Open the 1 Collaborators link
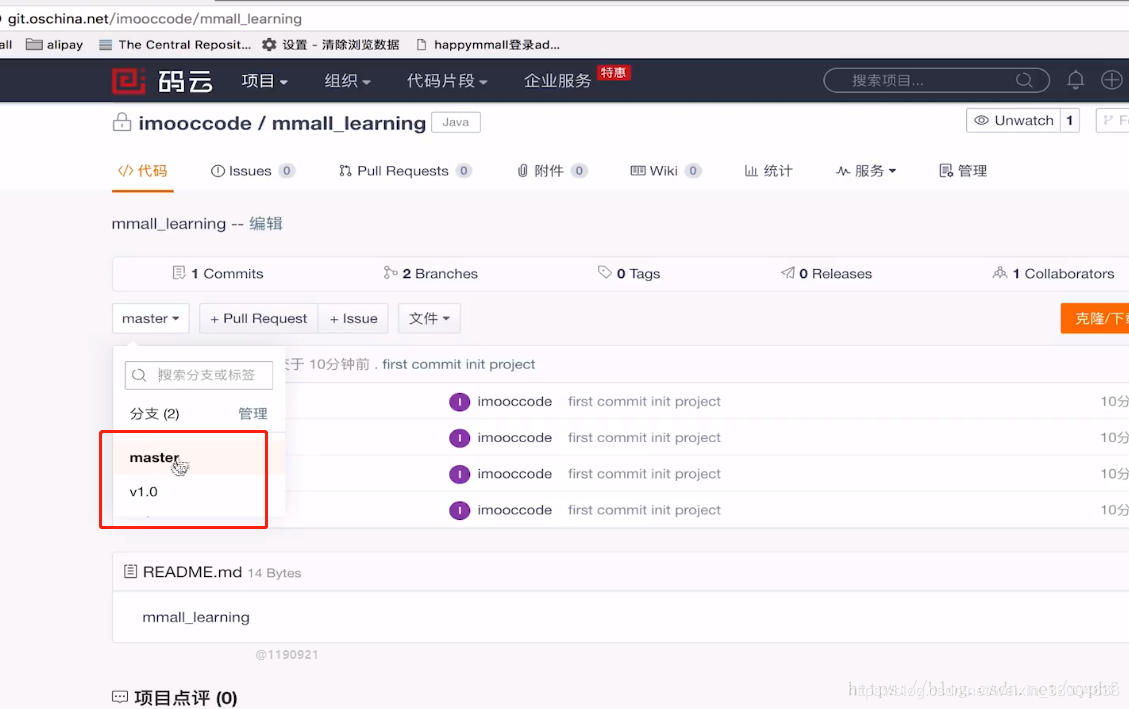 1053,274
